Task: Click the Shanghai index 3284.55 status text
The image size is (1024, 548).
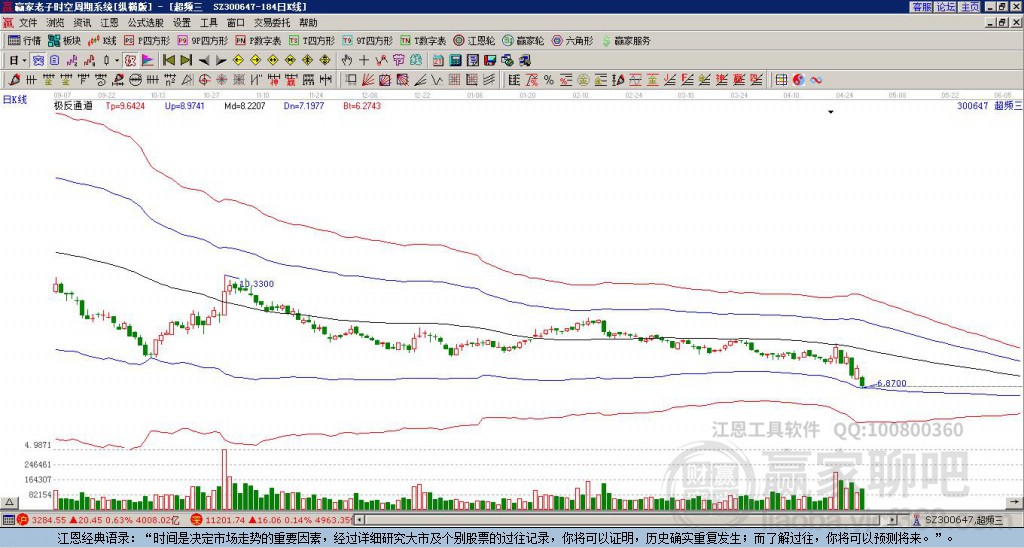Action: coord(49,520)
